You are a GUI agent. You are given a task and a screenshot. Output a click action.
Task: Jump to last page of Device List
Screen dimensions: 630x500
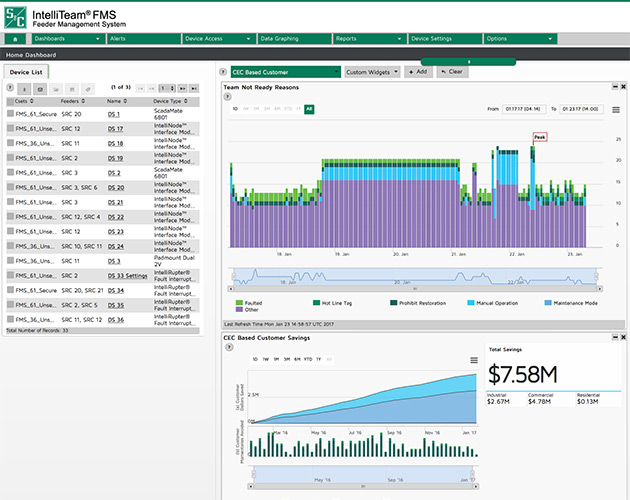point(196,89)
